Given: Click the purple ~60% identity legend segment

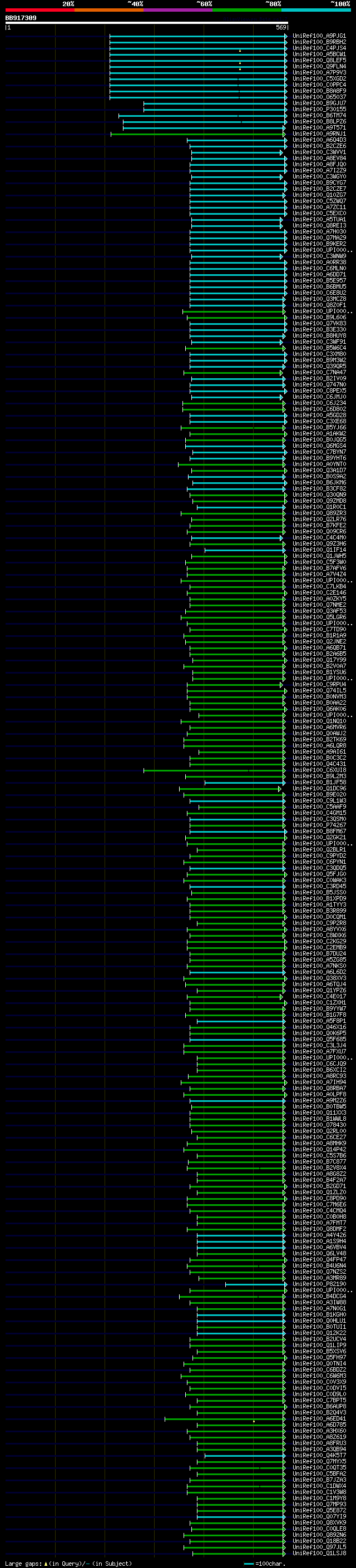Looking at the screenshot, I should pyautogui.click(x=177, y=10).
